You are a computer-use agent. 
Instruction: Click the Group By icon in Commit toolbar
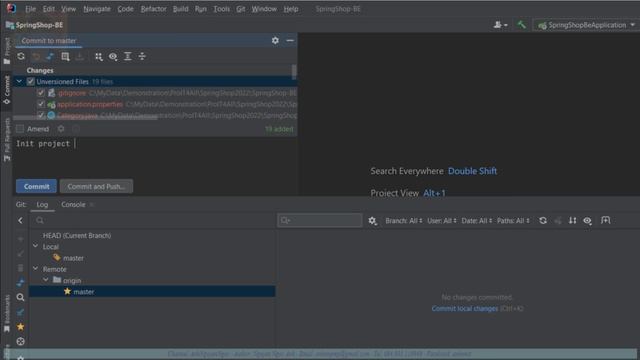point(99,56)
